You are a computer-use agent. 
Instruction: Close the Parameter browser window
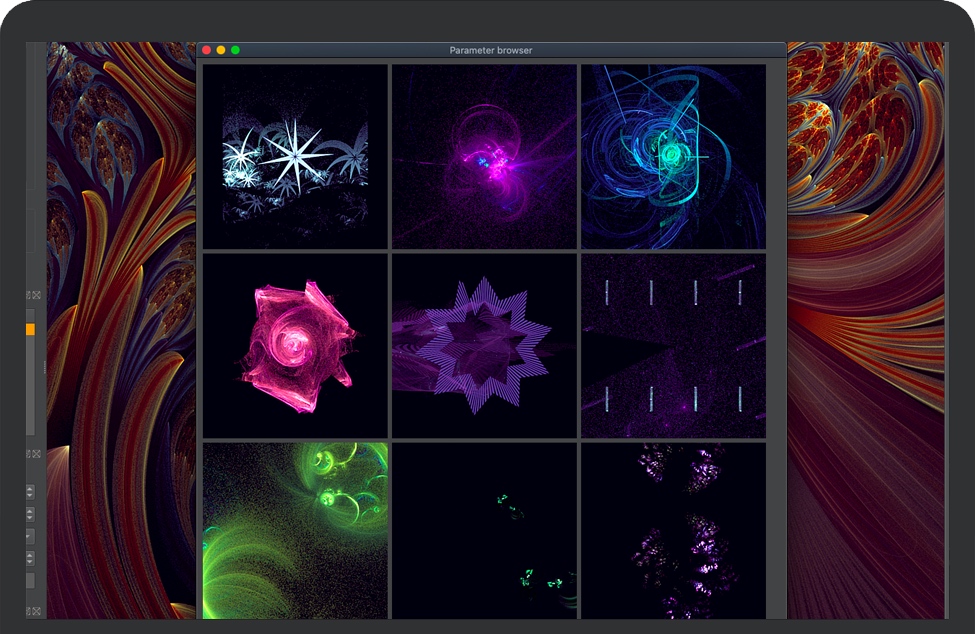207,50
